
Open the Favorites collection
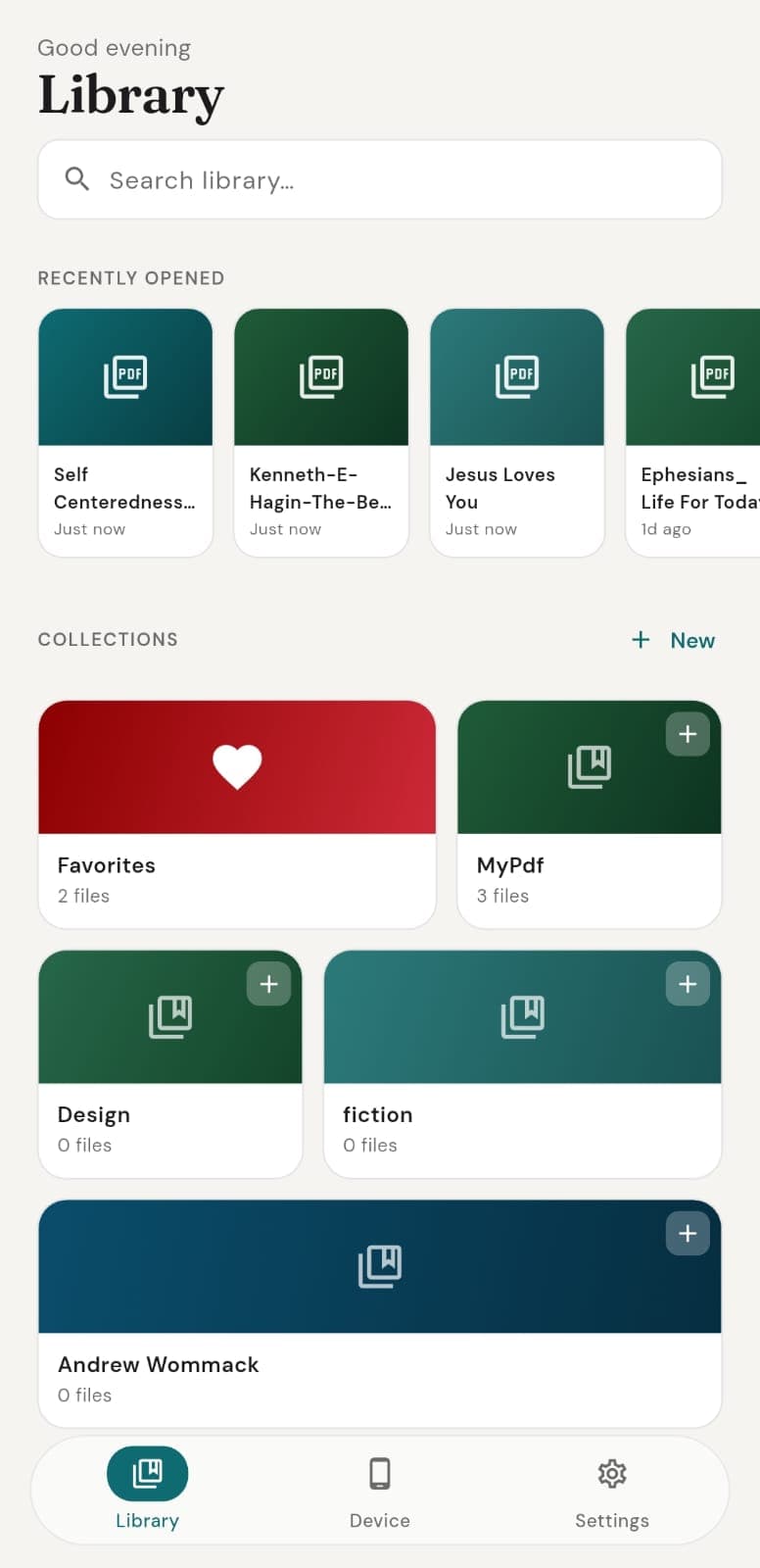[x=237, y=814]
